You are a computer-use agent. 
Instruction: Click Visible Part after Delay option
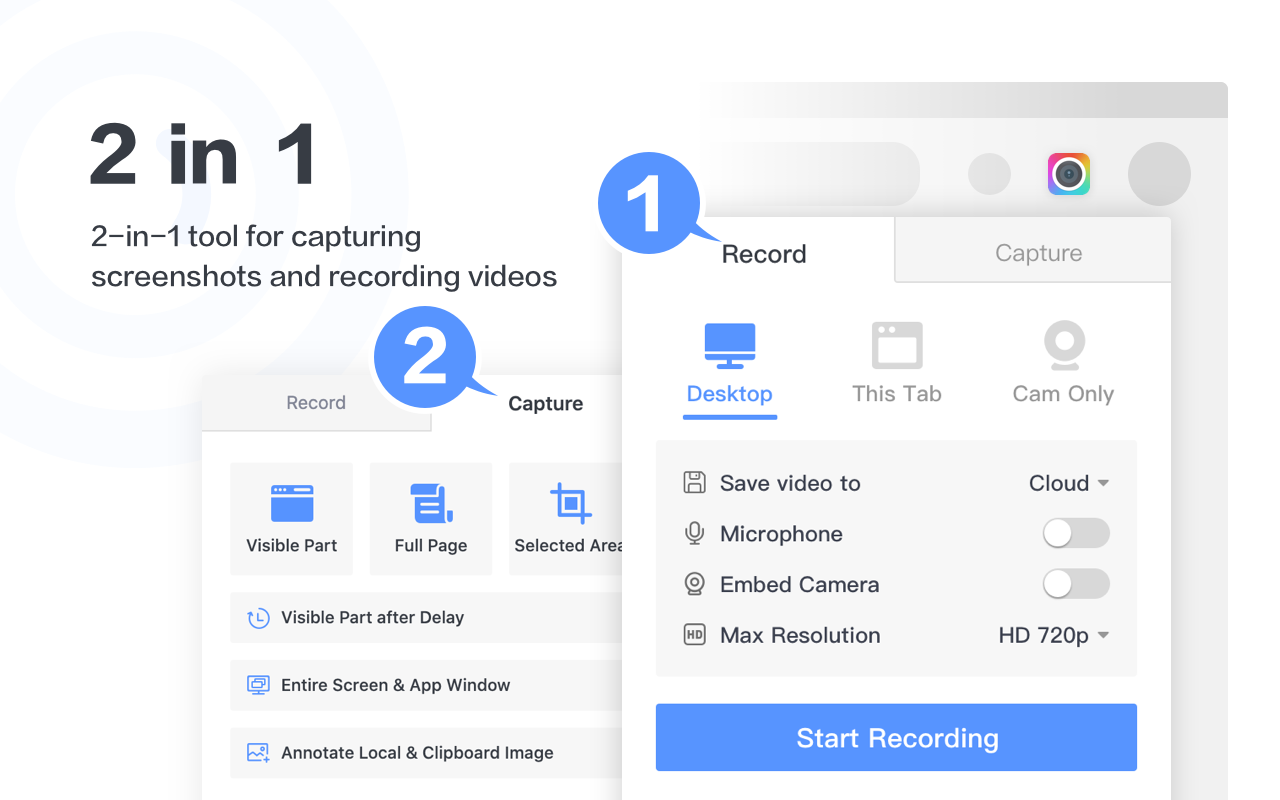click(x=370, y=617)
